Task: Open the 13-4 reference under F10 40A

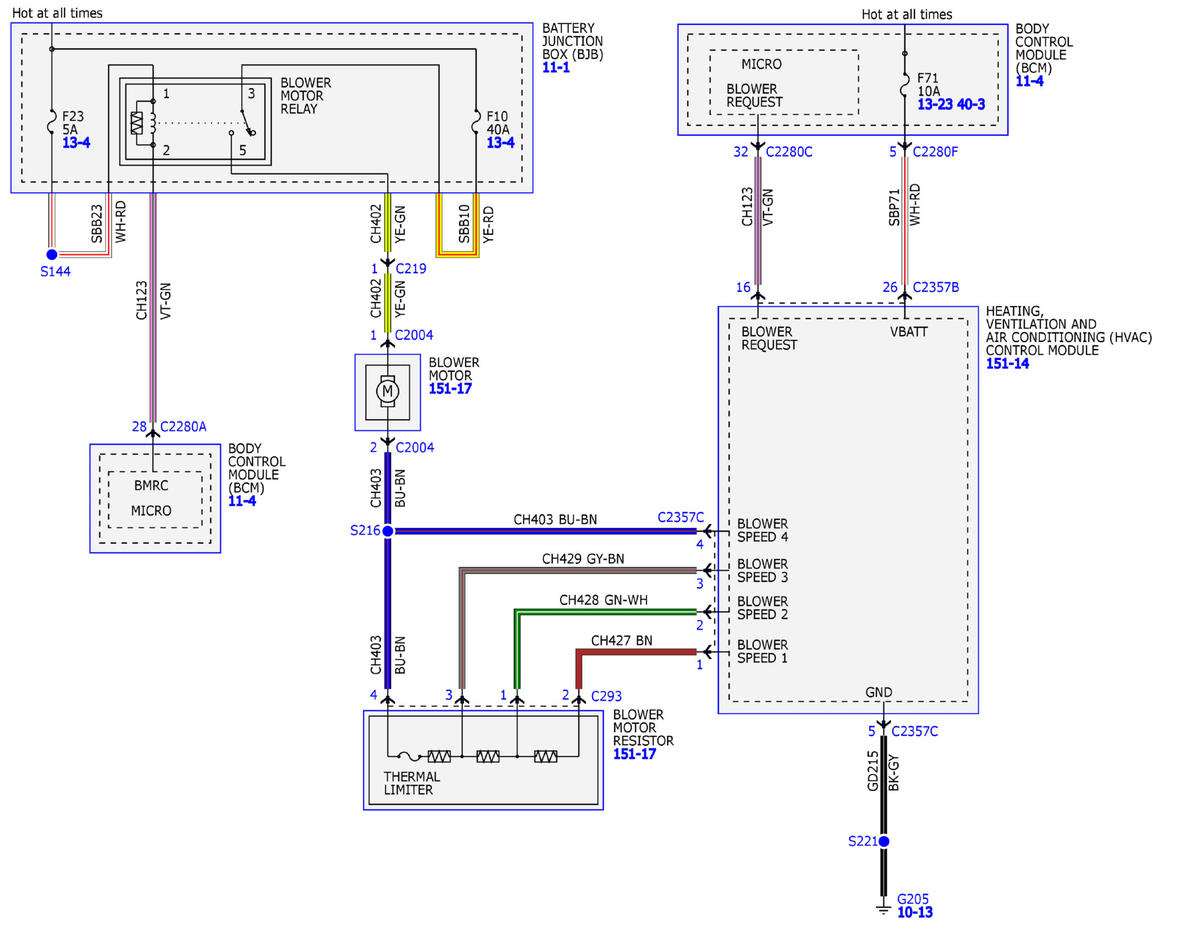Action: [x=500, y=143]
